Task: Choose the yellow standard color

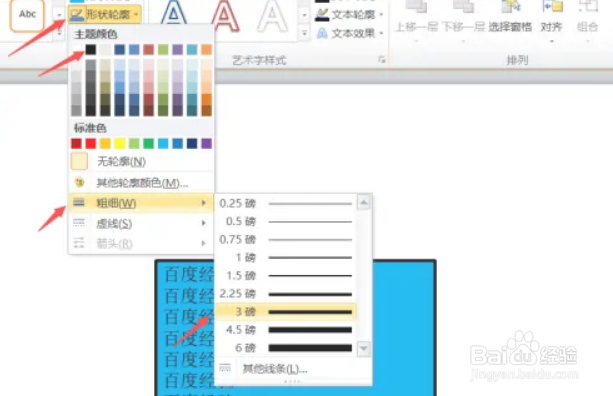Action: click(120, 143)
